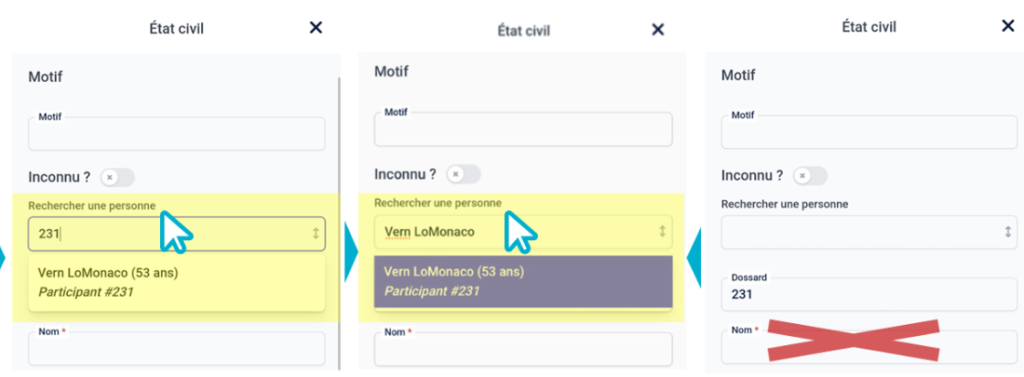Viewport: 1024px width, 377px height.
Task: Click the Dossard field showing 231
Action: click(x=869, y=294)
